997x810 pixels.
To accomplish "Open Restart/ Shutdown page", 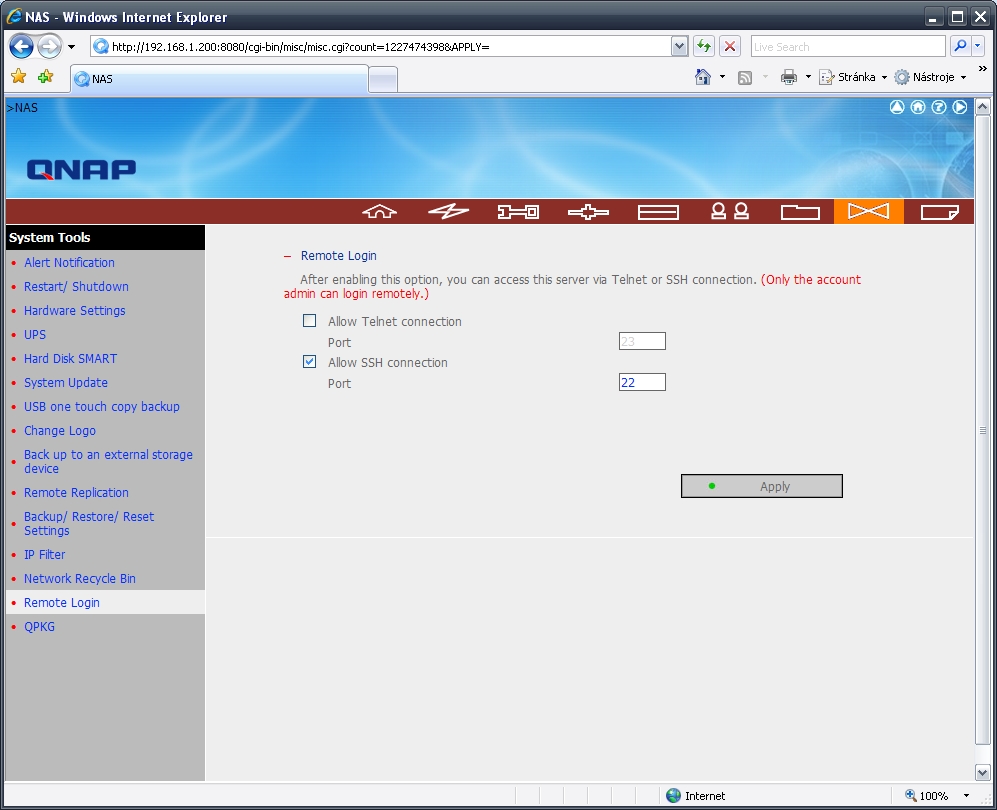I will pos(76,287).
